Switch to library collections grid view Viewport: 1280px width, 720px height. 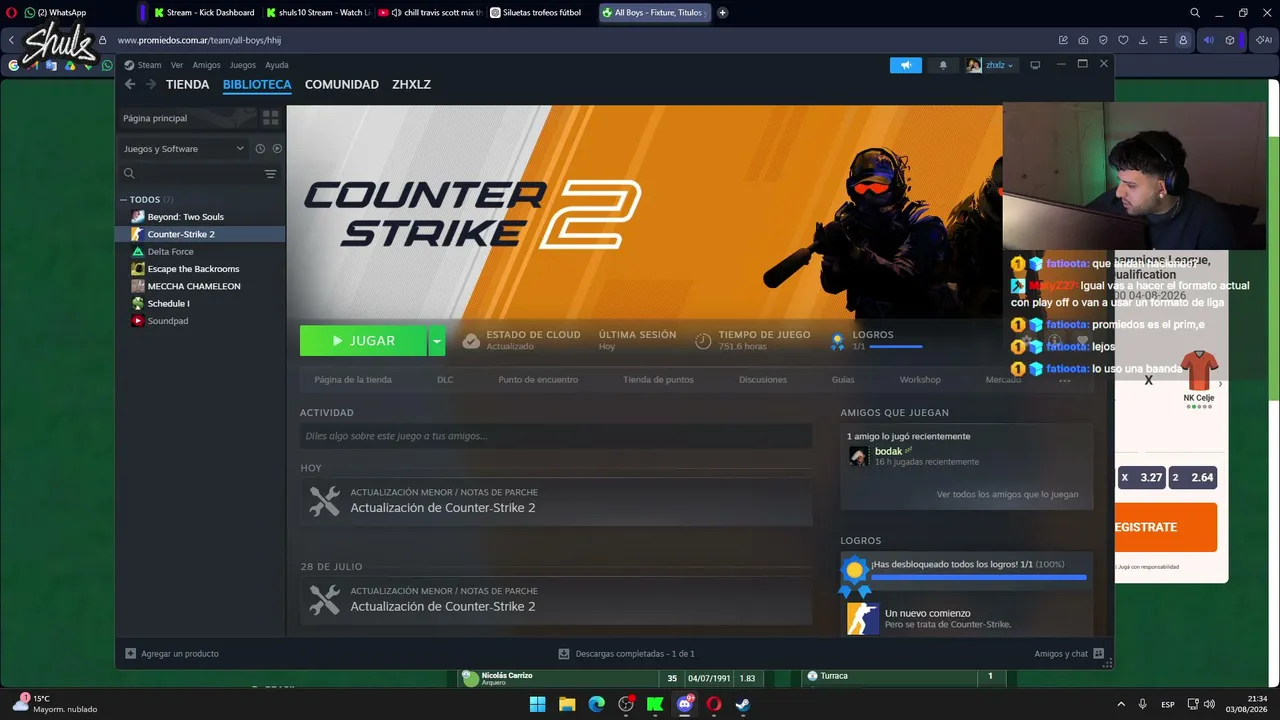[x=270, y=118]
